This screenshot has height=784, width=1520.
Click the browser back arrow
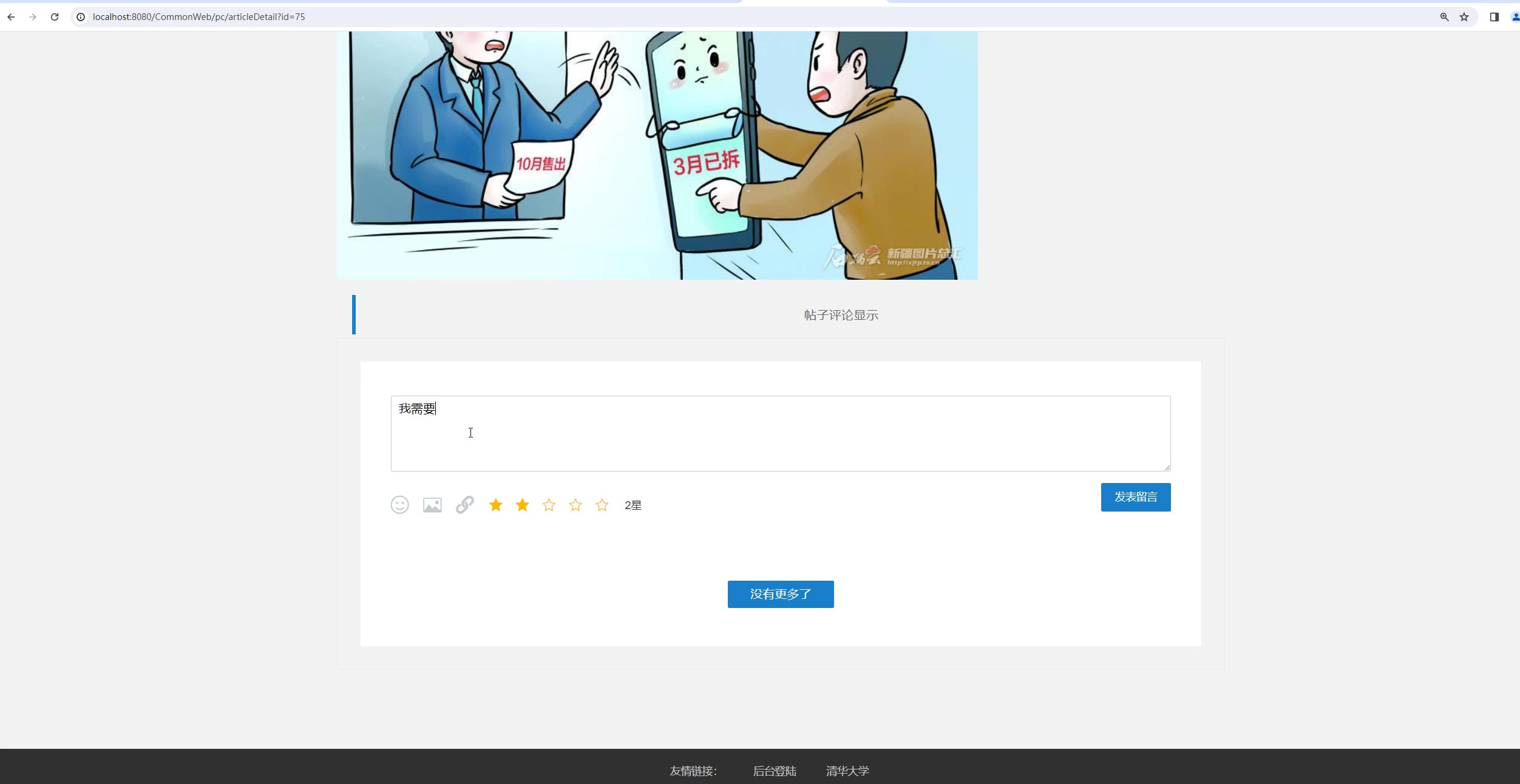pos(11,17)
